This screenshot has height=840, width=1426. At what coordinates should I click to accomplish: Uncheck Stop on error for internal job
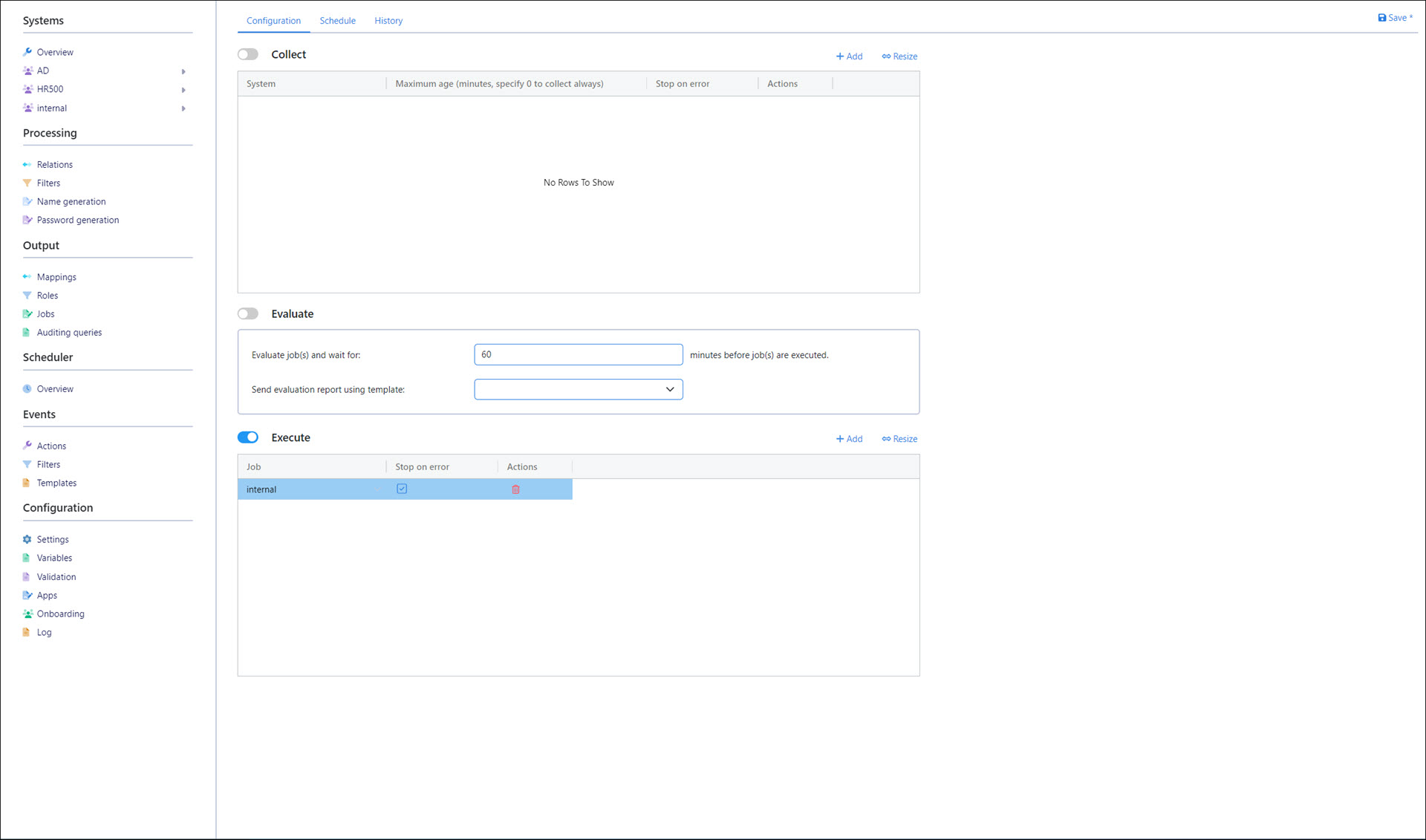point(402,489)
